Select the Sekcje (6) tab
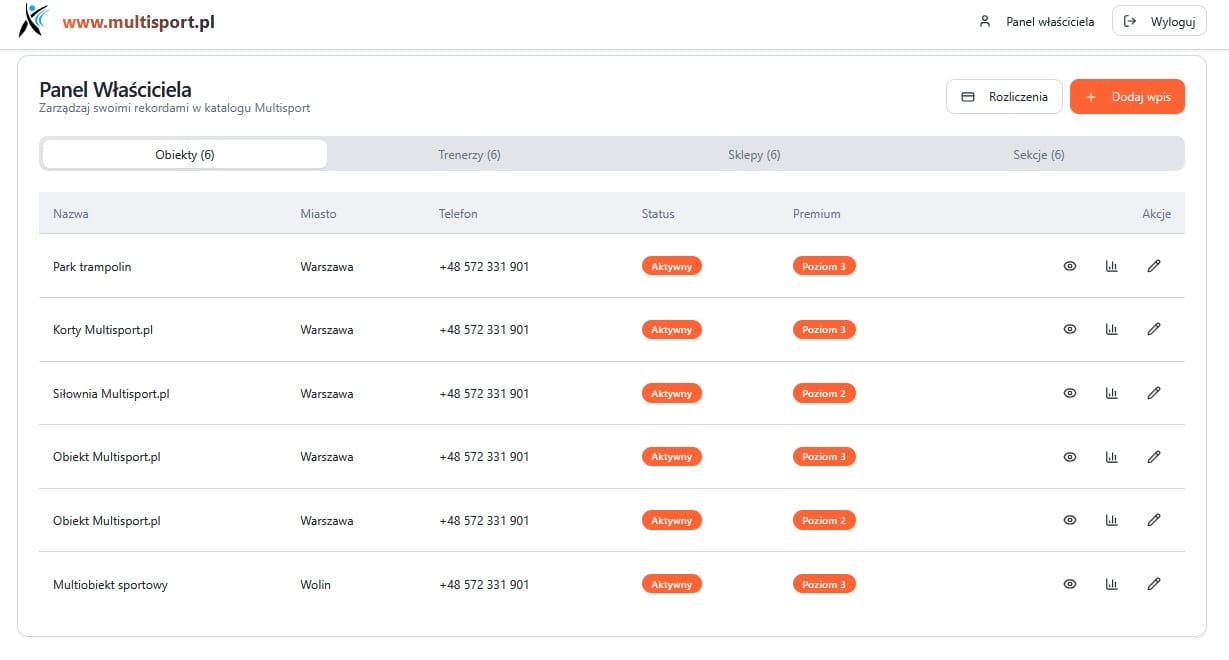The image size is (1229, 660). (x=1038, y=155)
